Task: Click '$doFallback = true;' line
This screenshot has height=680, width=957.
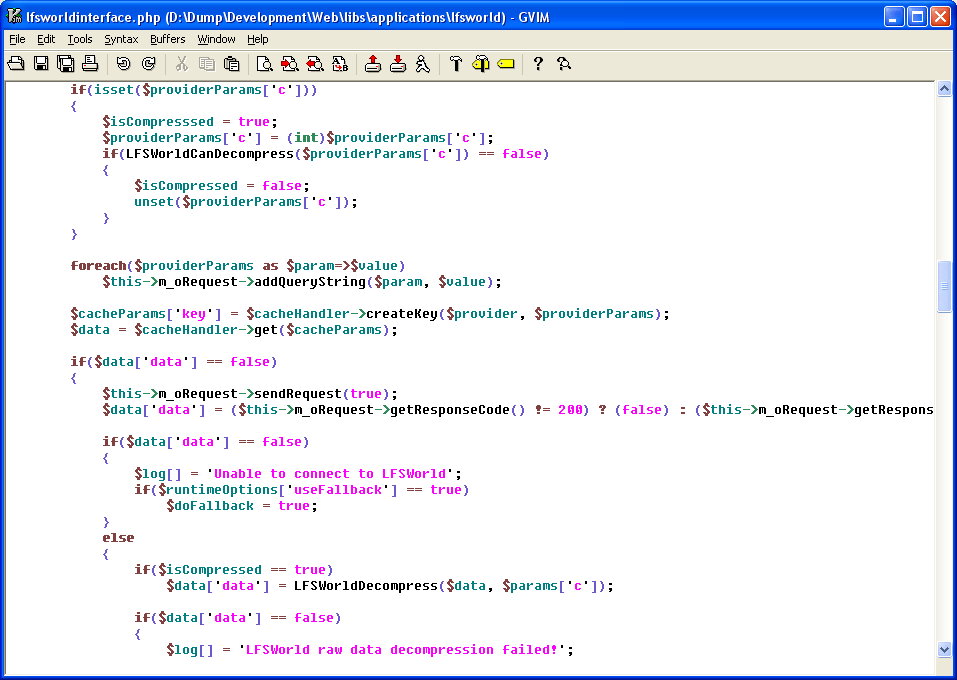Action: point(242,505)
